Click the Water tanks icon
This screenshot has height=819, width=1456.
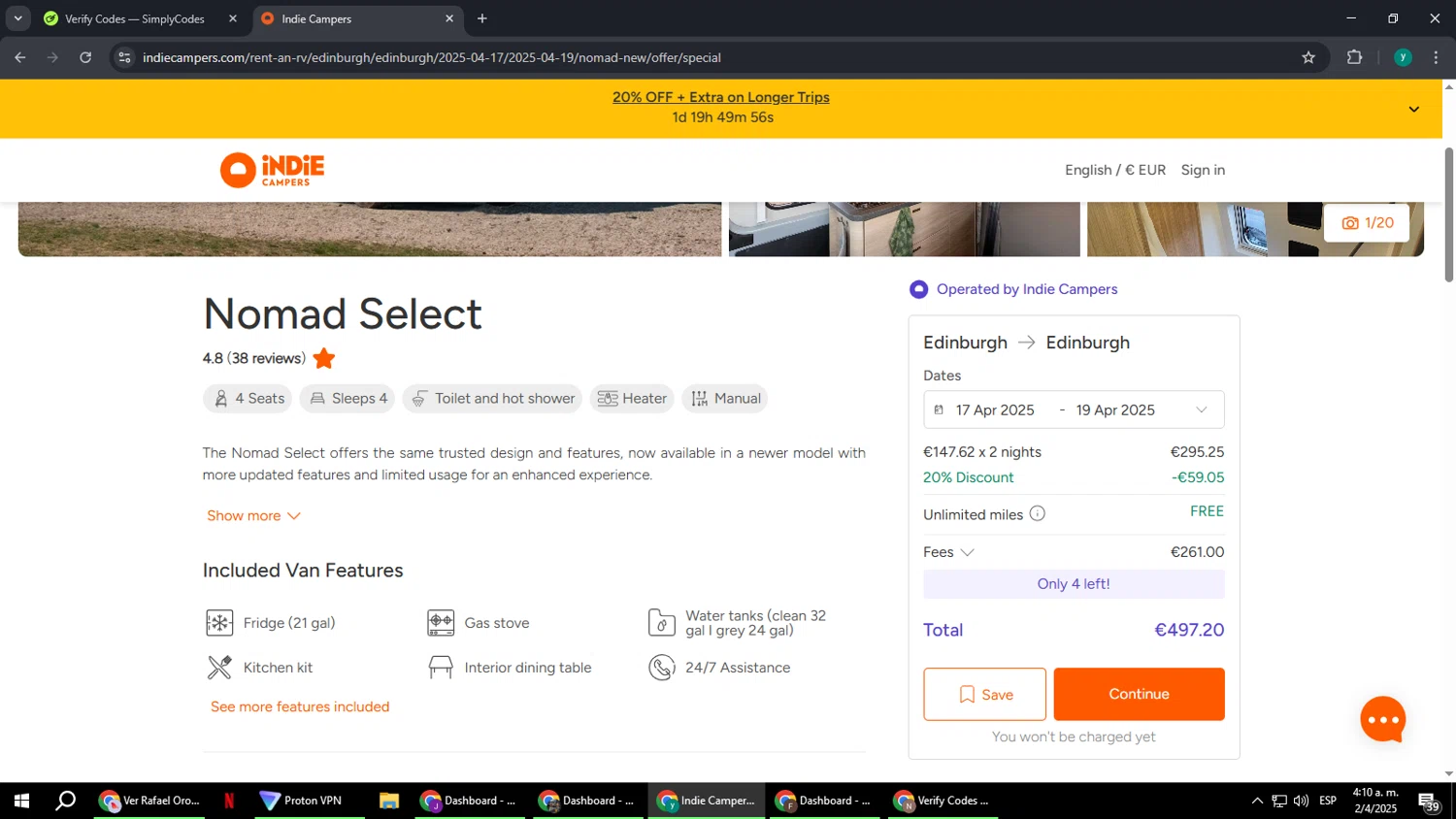pos(662,623)
